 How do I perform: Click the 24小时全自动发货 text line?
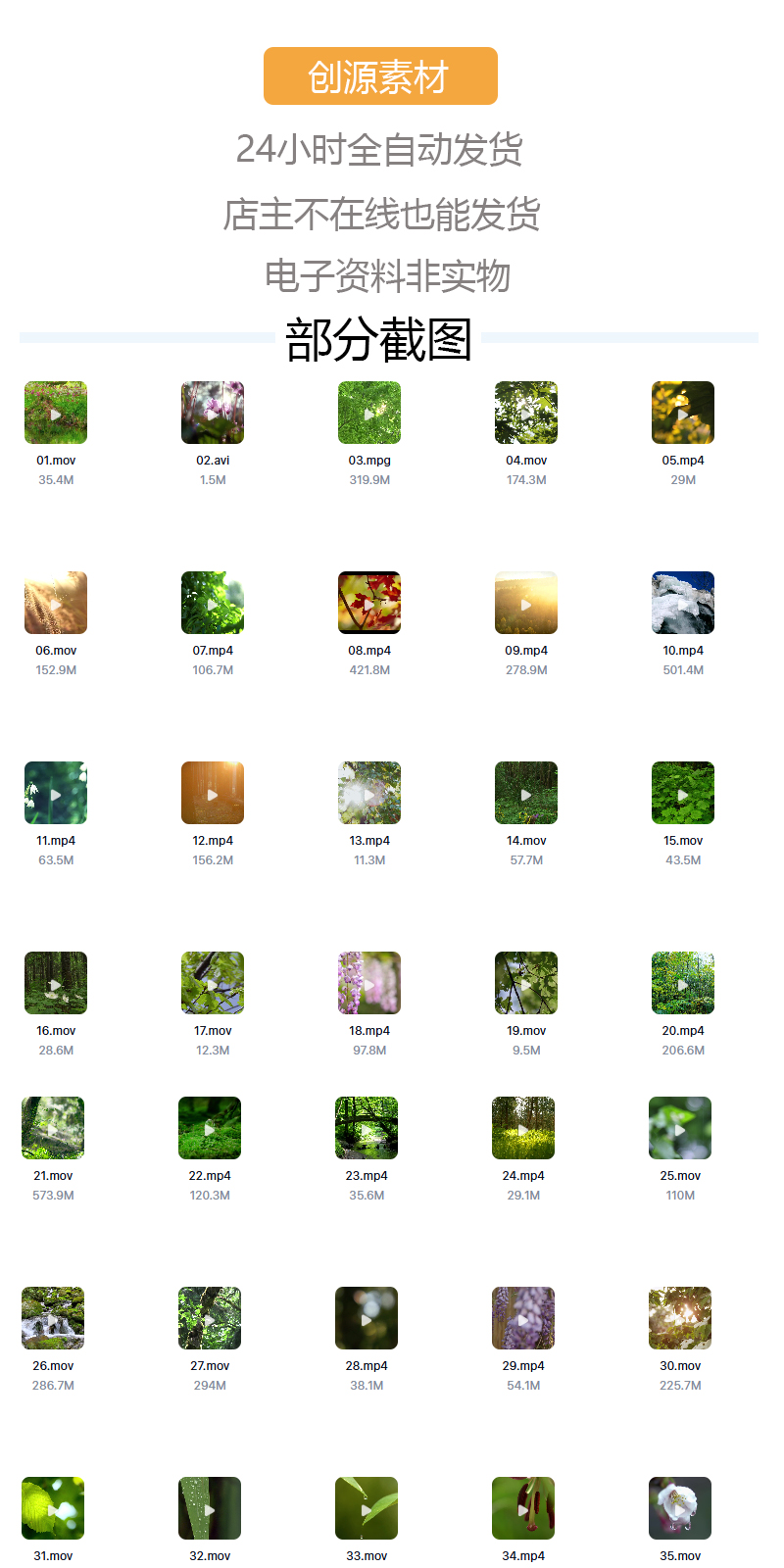pos(379,149)
